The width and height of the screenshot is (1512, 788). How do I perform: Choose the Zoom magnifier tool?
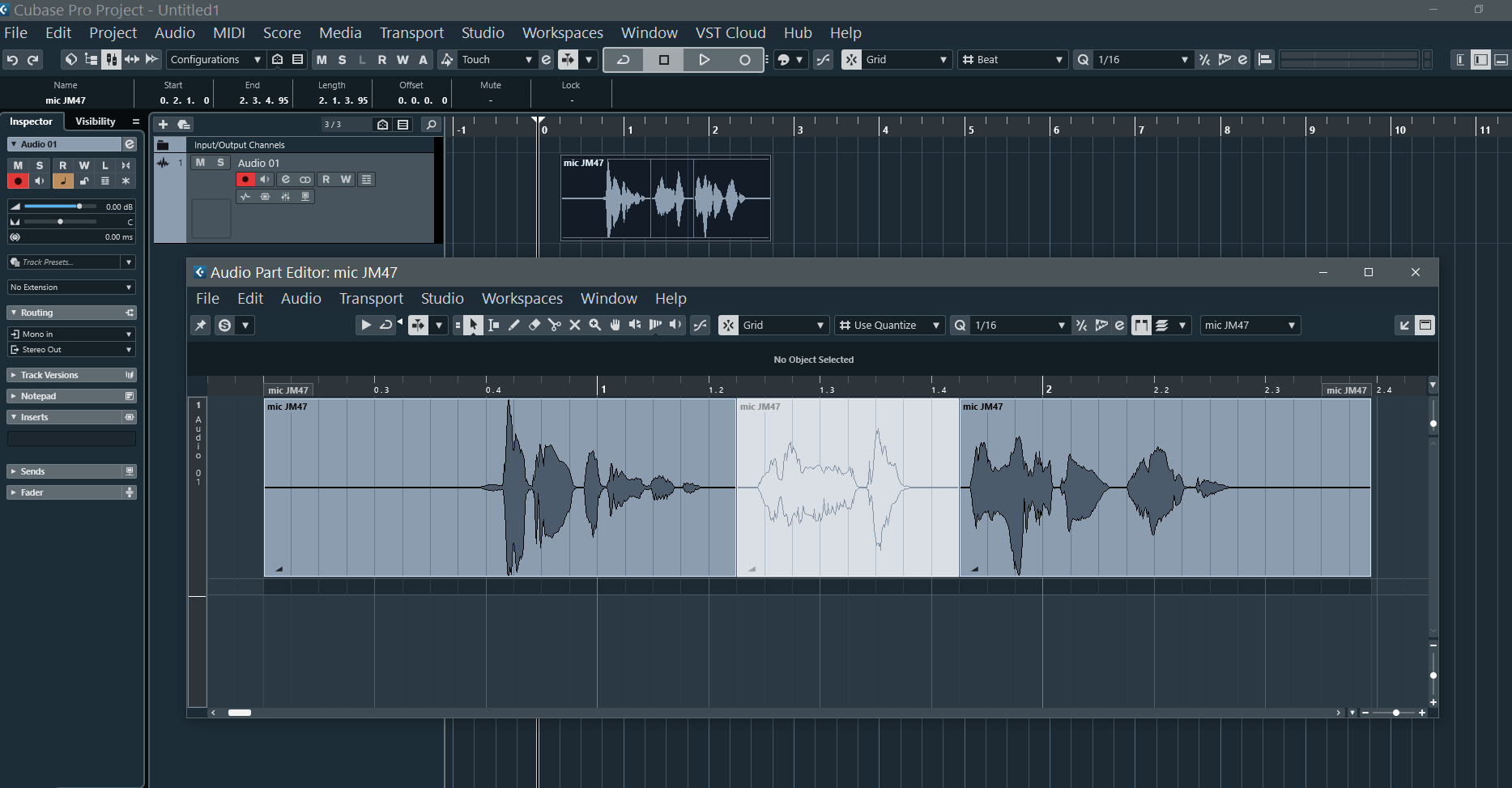coord(595,326)
